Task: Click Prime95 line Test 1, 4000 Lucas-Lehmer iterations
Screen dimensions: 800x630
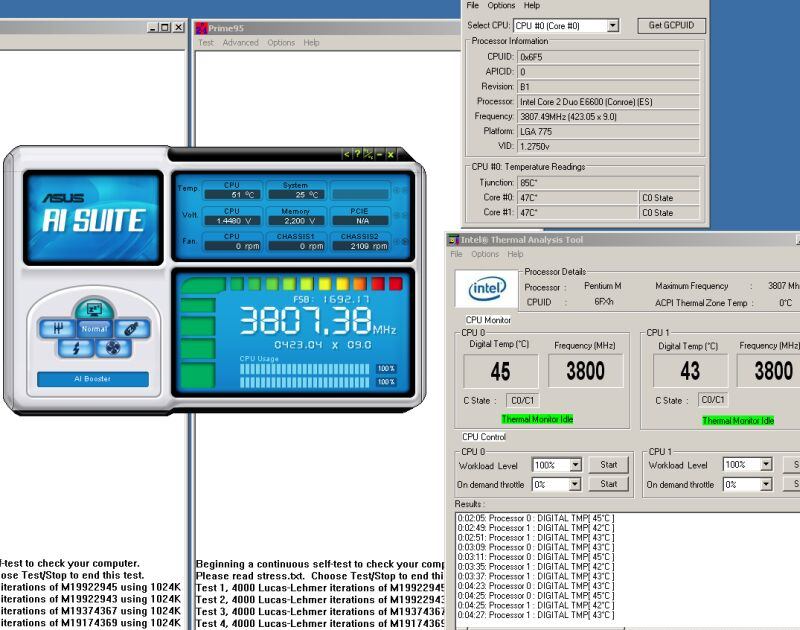Action: click(x=320, y=588)
